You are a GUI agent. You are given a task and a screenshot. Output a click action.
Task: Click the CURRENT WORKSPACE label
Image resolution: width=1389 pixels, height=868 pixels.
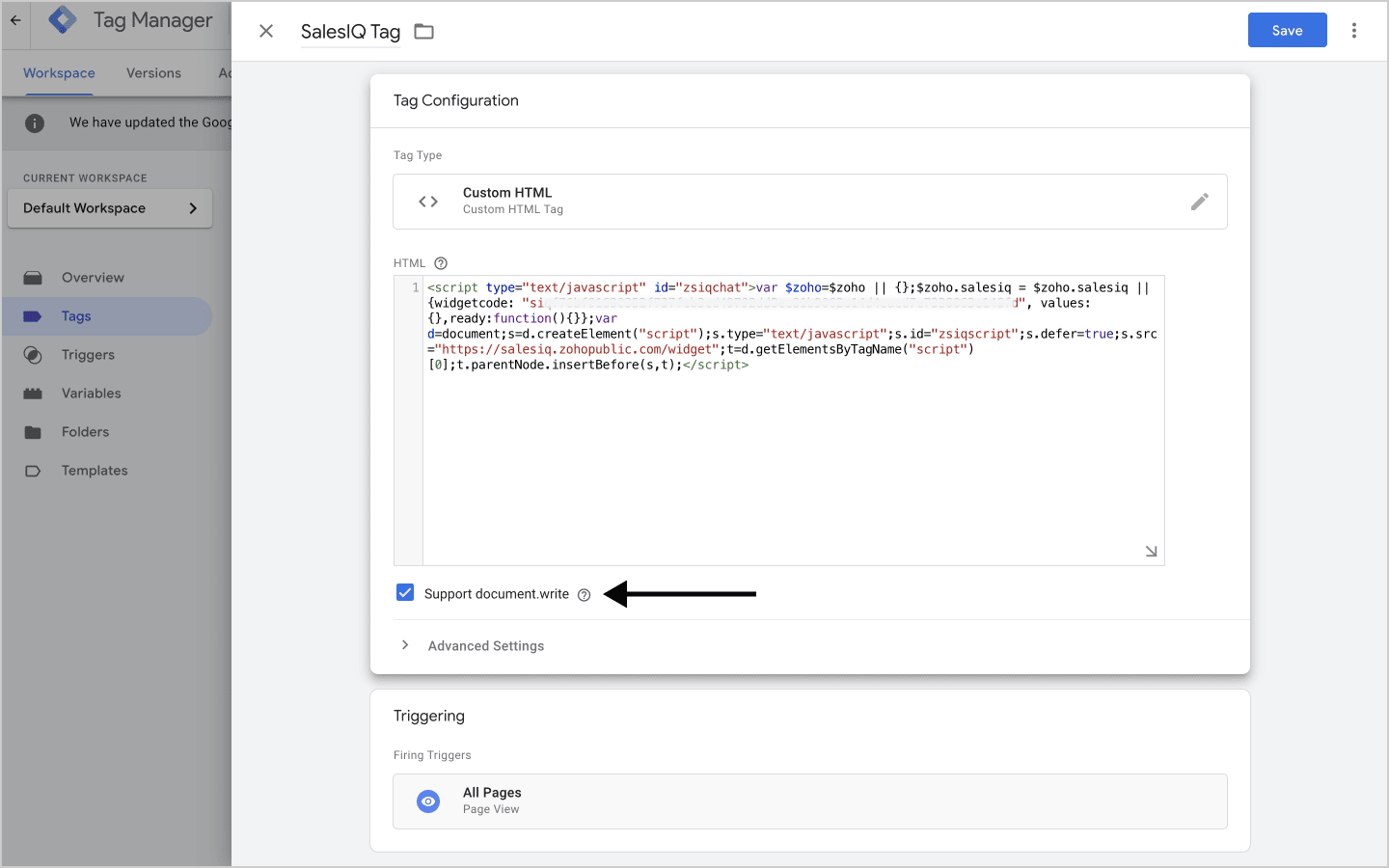point(85,178)
